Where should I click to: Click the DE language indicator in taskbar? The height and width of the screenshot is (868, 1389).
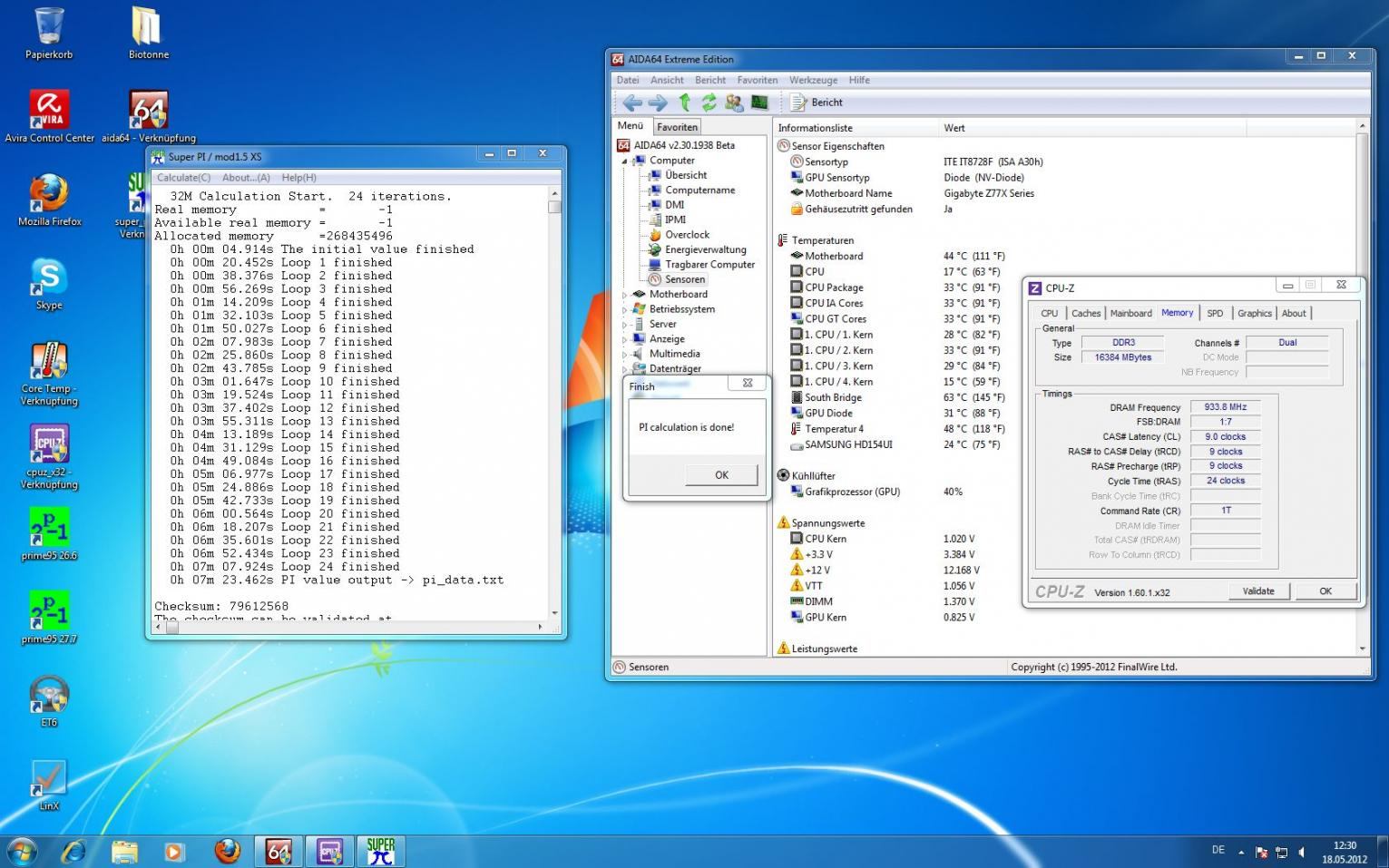coord(1218,851)
